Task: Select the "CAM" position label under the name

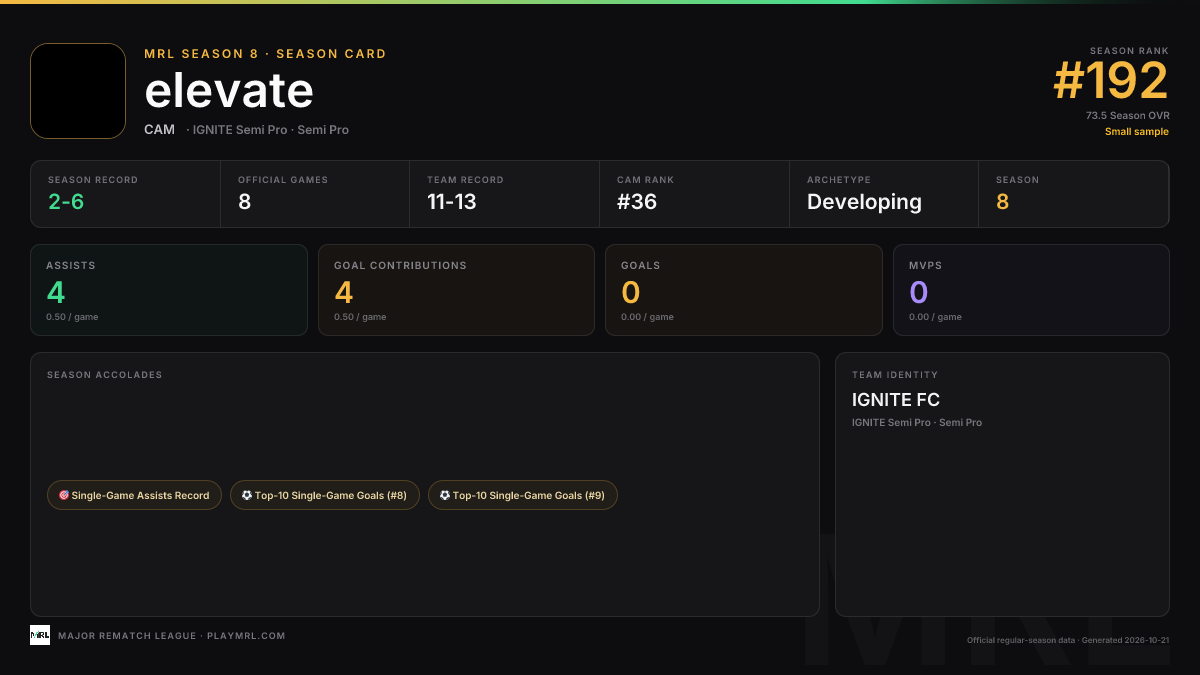Action: pos(159,130)
